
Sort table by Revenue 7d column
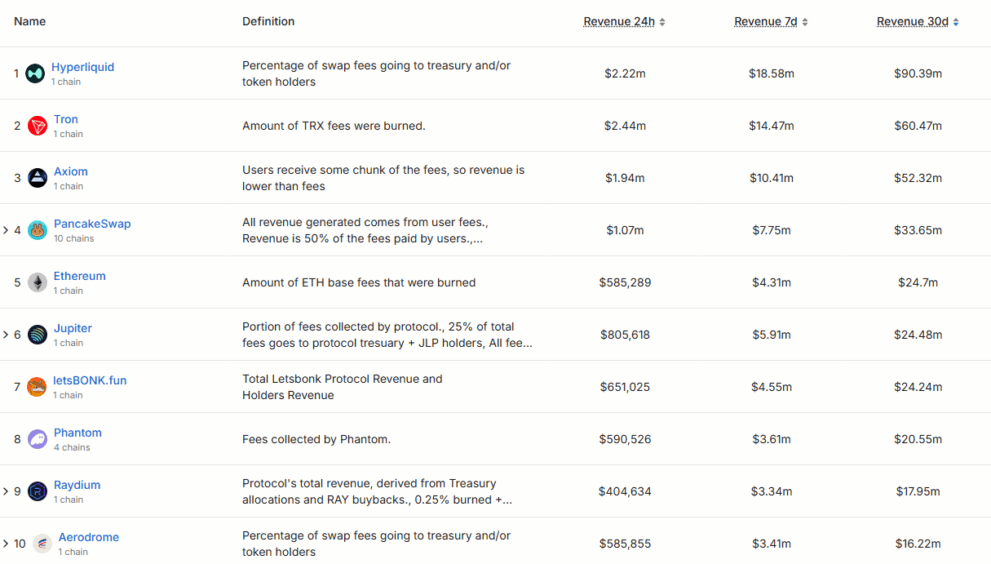(770, 21)
